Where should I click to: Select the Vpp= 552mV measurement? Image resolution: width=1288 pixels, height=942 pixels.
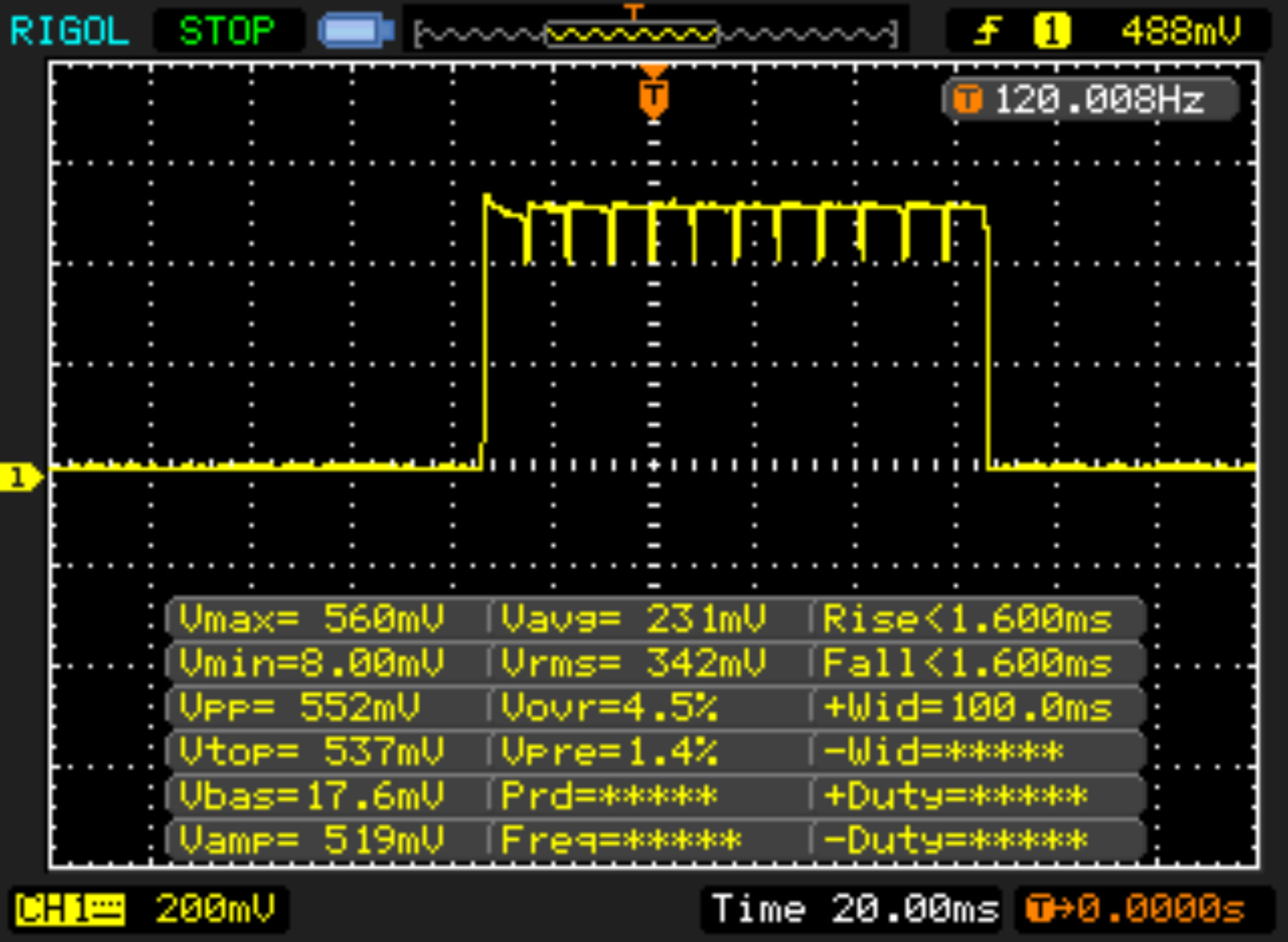click(x=300, y=707)
